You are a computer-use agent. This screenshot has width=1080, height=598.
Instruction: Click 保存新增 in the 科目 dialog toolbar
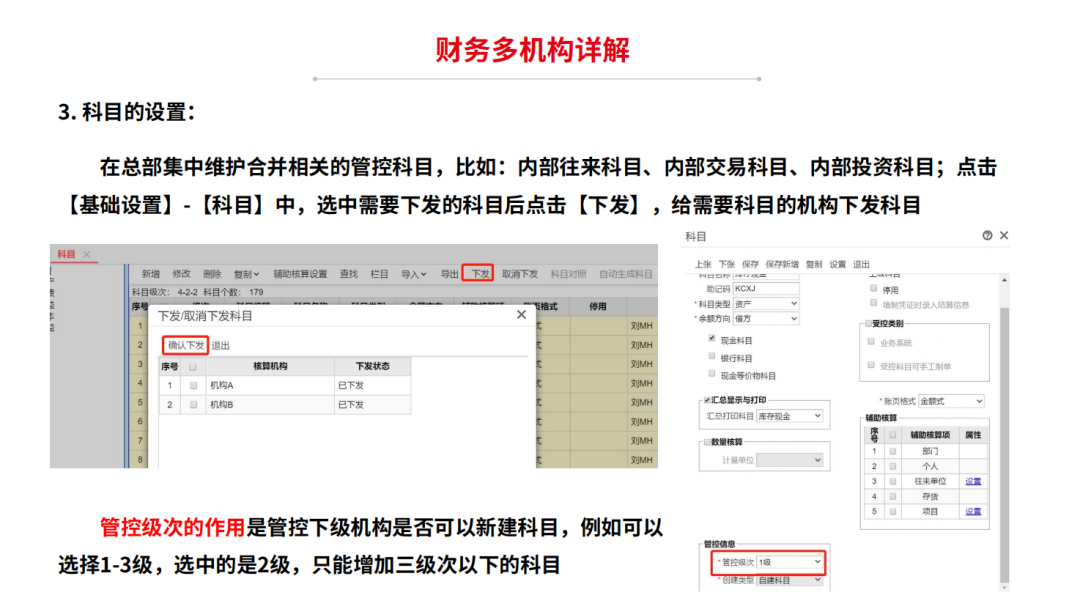(783, 264)
